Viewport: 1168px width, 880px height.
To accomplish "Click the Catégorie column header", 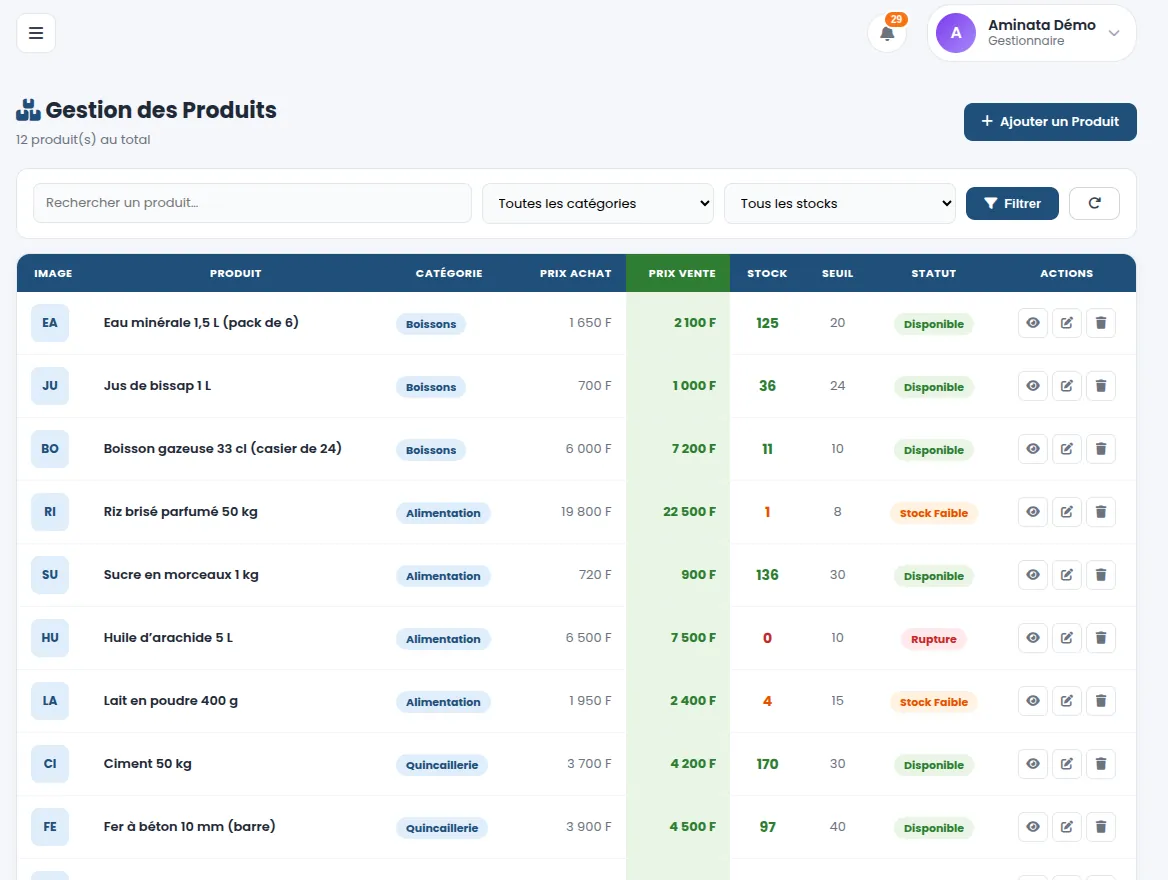I will (x=449, y=273).
